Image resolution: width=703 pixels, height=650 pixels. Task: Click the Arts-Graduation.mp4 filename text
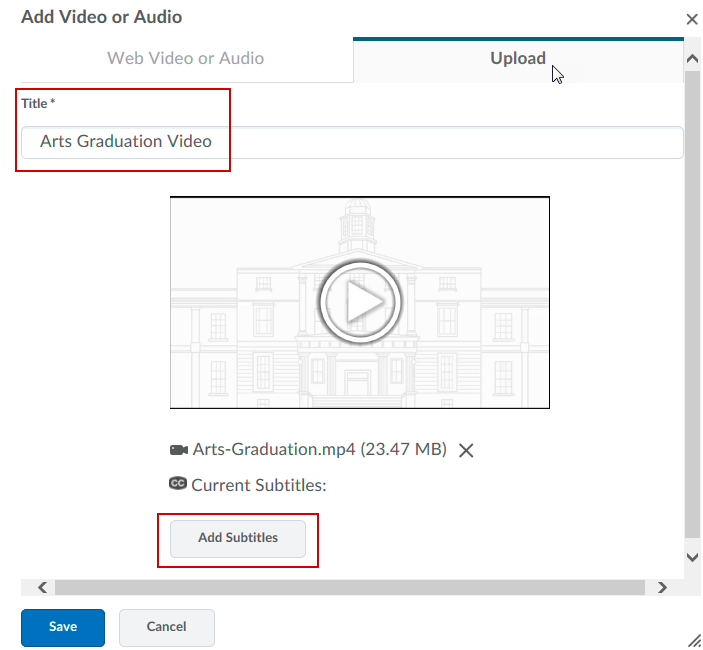click(274, 450)
